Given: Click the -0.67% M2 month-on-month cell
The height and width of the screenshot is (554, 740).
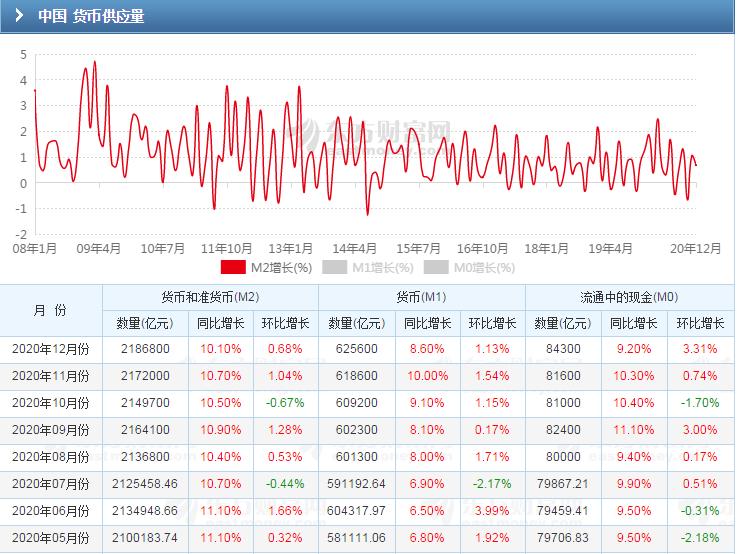Looking at the screenshot, I should pos(285,403).
